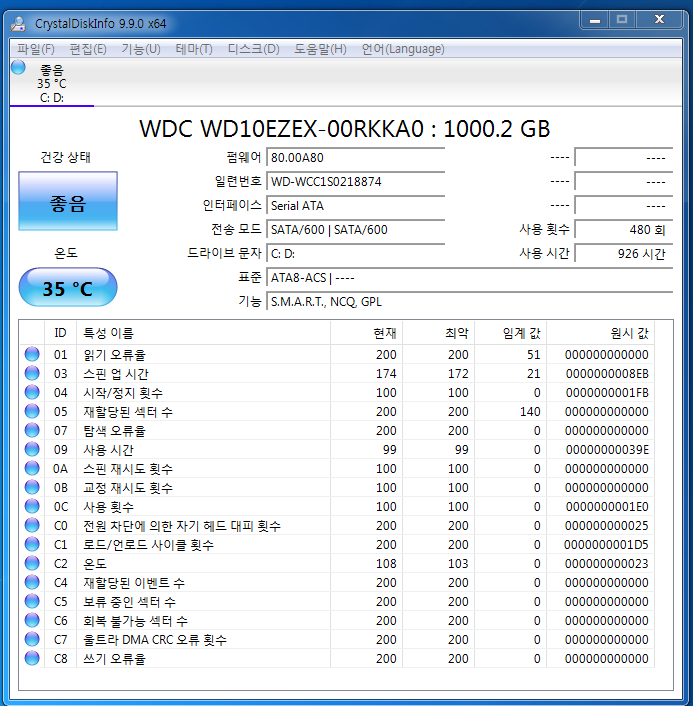Click raw value 0000000008EB
The width and height of the screenshot is (693, 706).
tap(607, 374)
